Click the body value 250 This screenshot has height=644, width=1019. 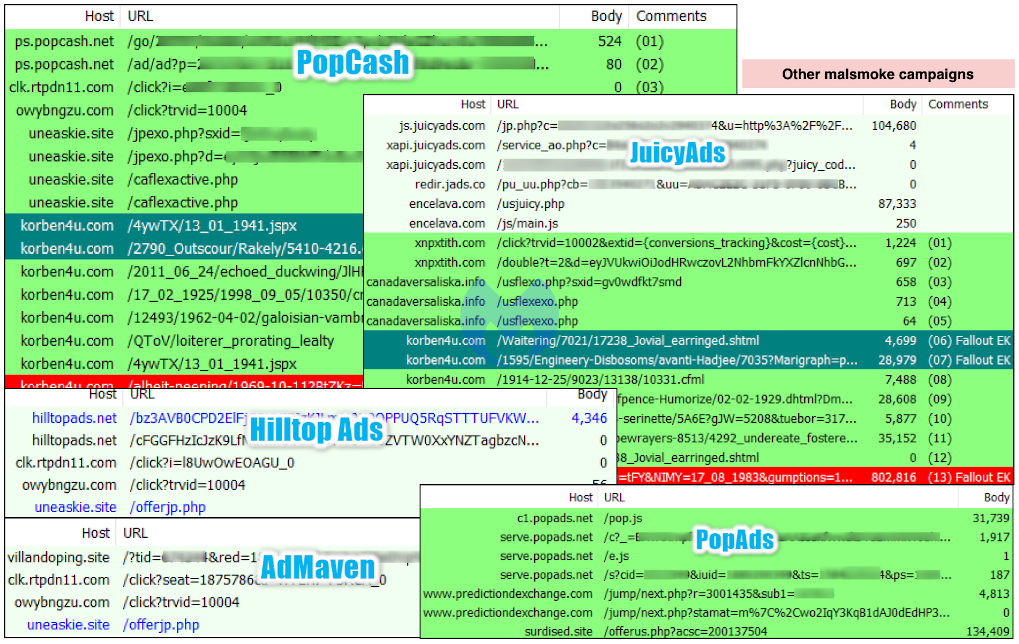coord(905,224)
